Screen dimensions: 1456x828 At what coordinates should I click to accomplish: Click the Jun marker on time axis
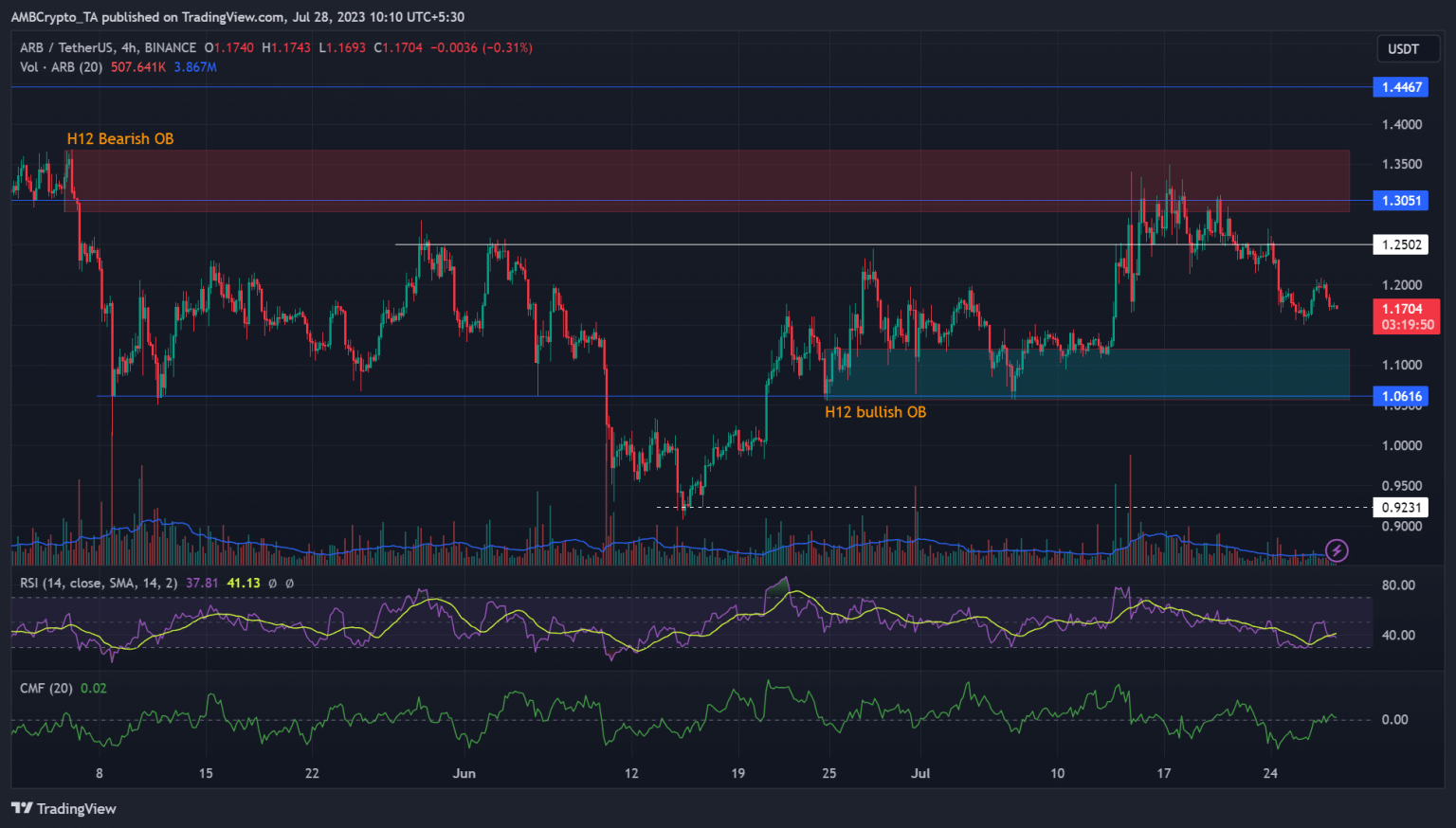(x=464, y=774)
